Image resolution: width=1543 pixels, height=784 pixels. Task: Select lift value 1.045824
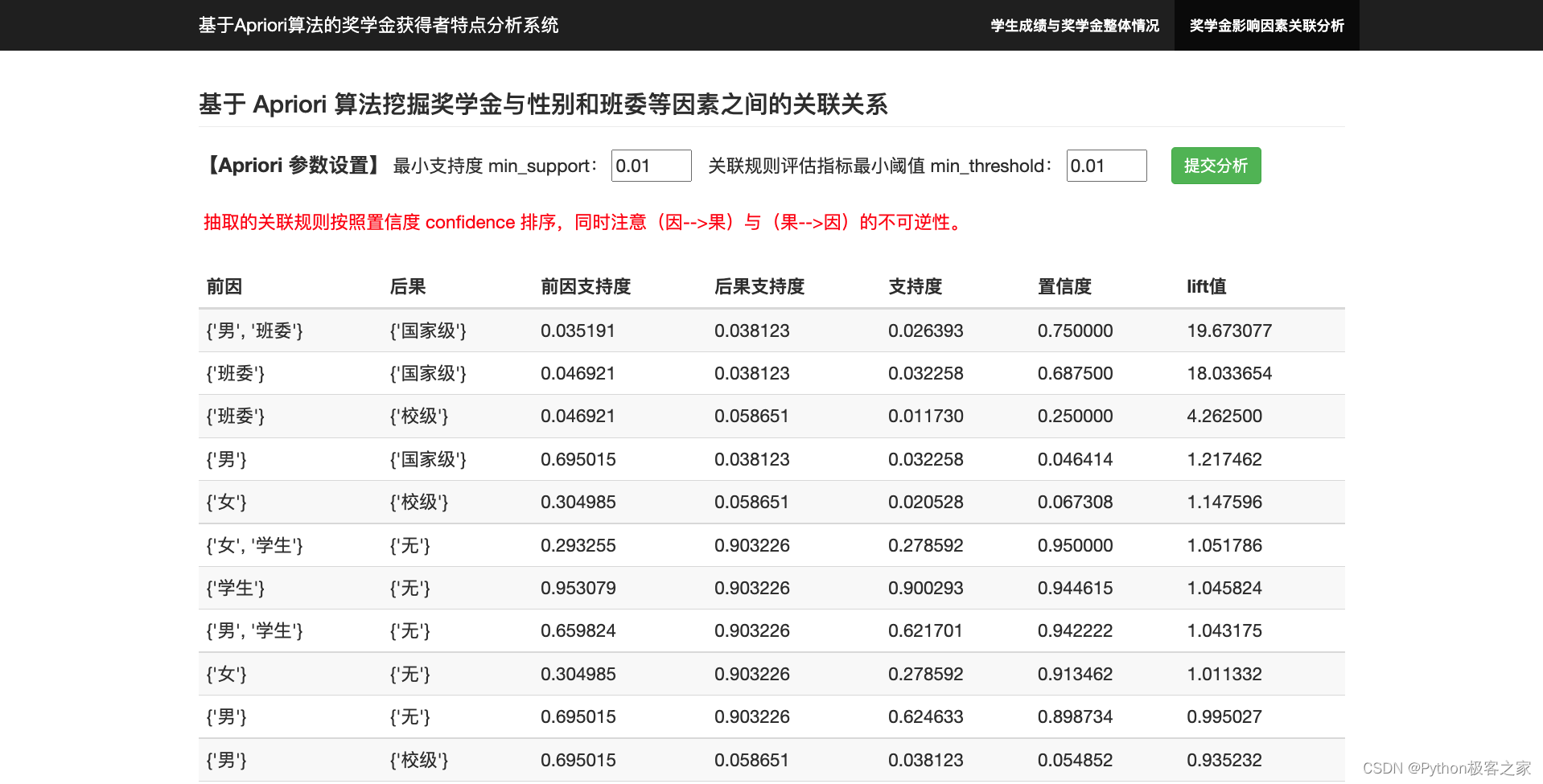[x=1224, y=588]
